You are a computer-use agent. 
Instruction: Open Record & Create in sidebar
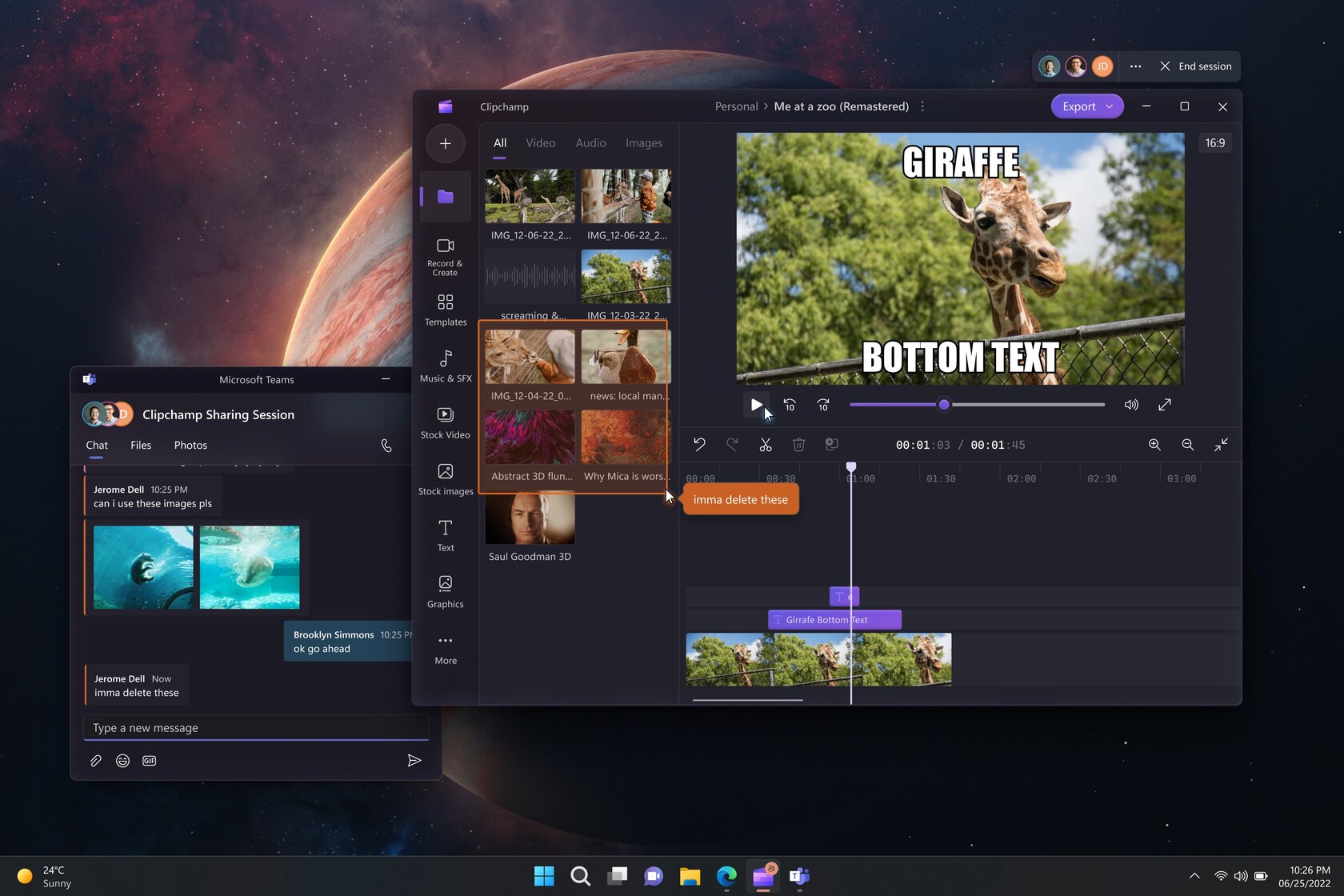[x=446, y=257]
